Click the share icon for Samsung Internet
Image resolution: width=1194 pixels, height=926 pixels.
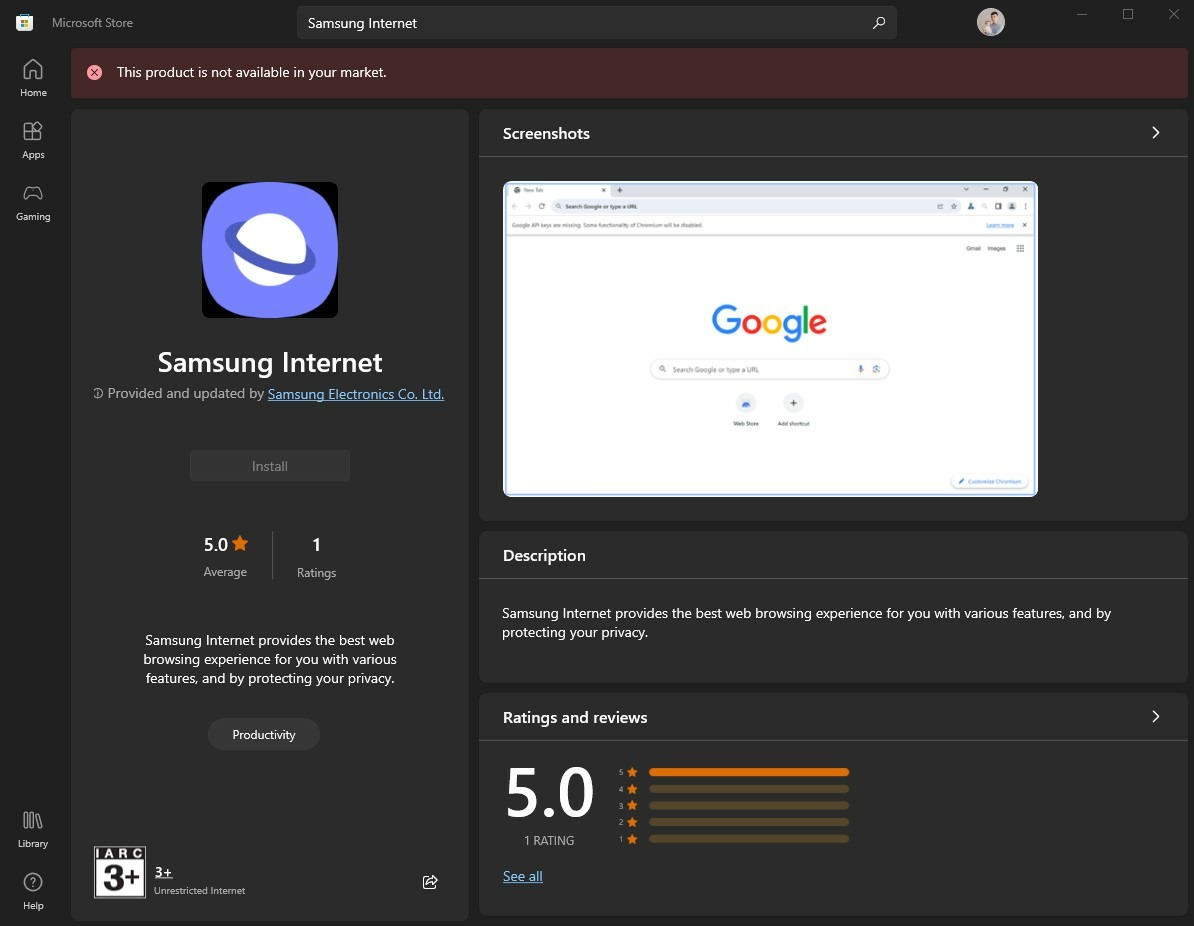coord(430,882)
